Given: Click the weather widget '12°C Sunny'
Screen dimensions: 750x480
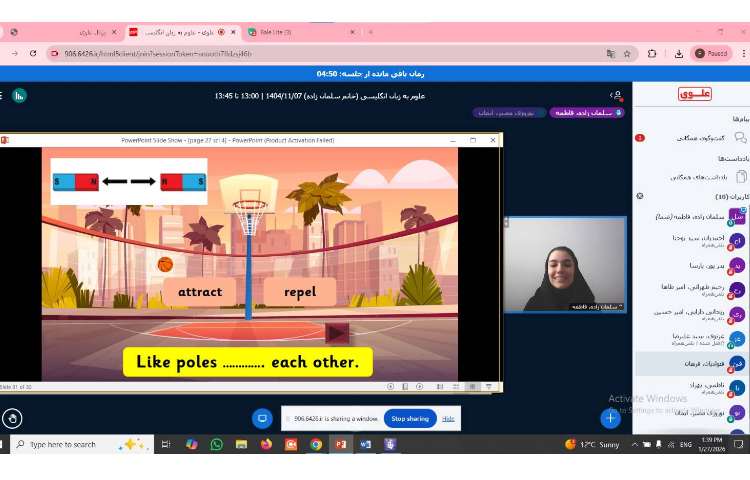Looking at the screenshot, I should click(x=592, y=445).
